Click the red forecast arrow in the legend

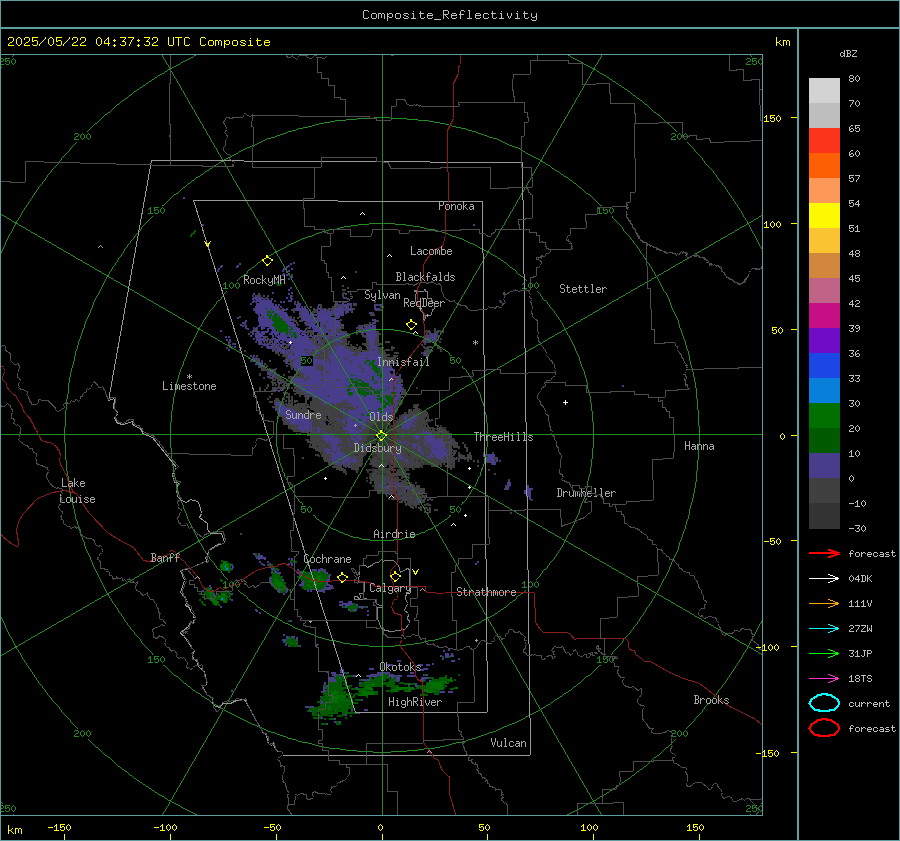pyautogui.click(x=824, y=553)
